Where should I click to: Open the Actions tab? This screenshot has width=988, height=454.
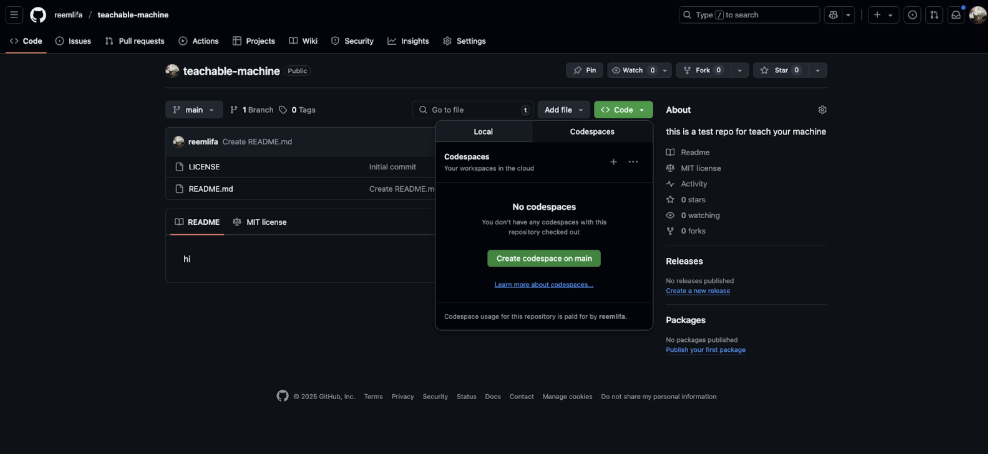(x=198, y=41)
